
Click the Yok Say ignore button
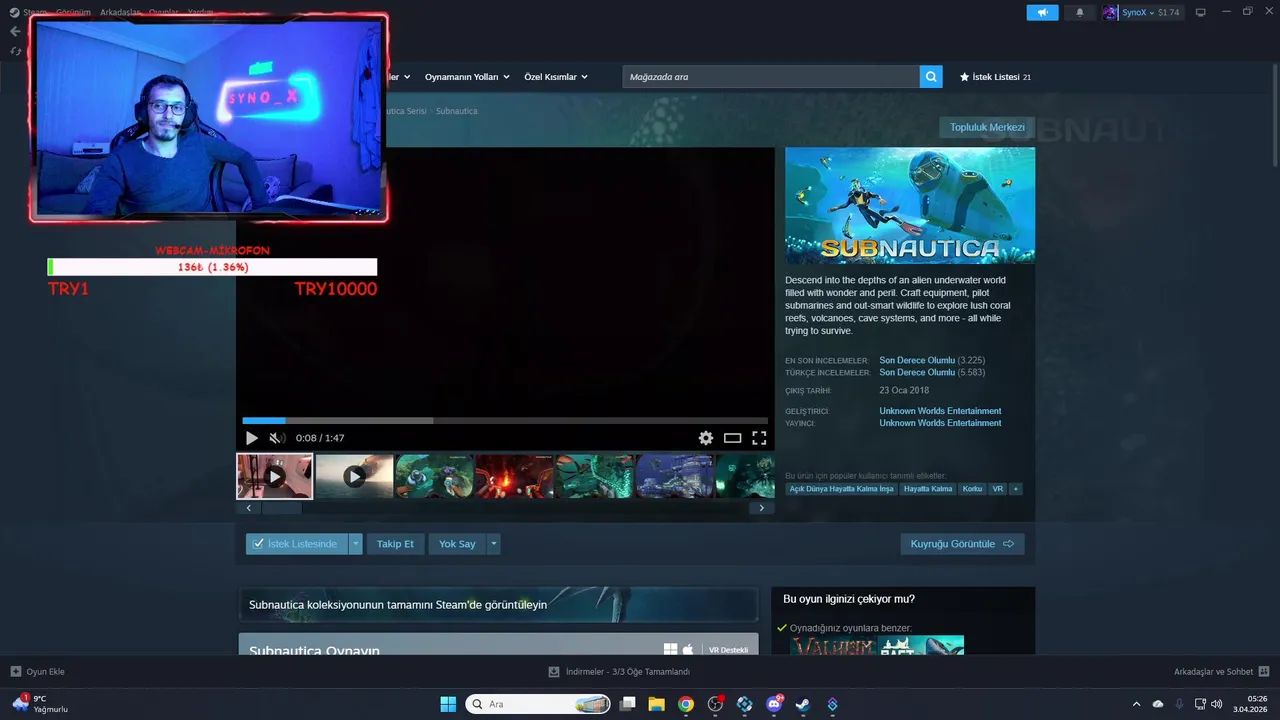(457, 544)
